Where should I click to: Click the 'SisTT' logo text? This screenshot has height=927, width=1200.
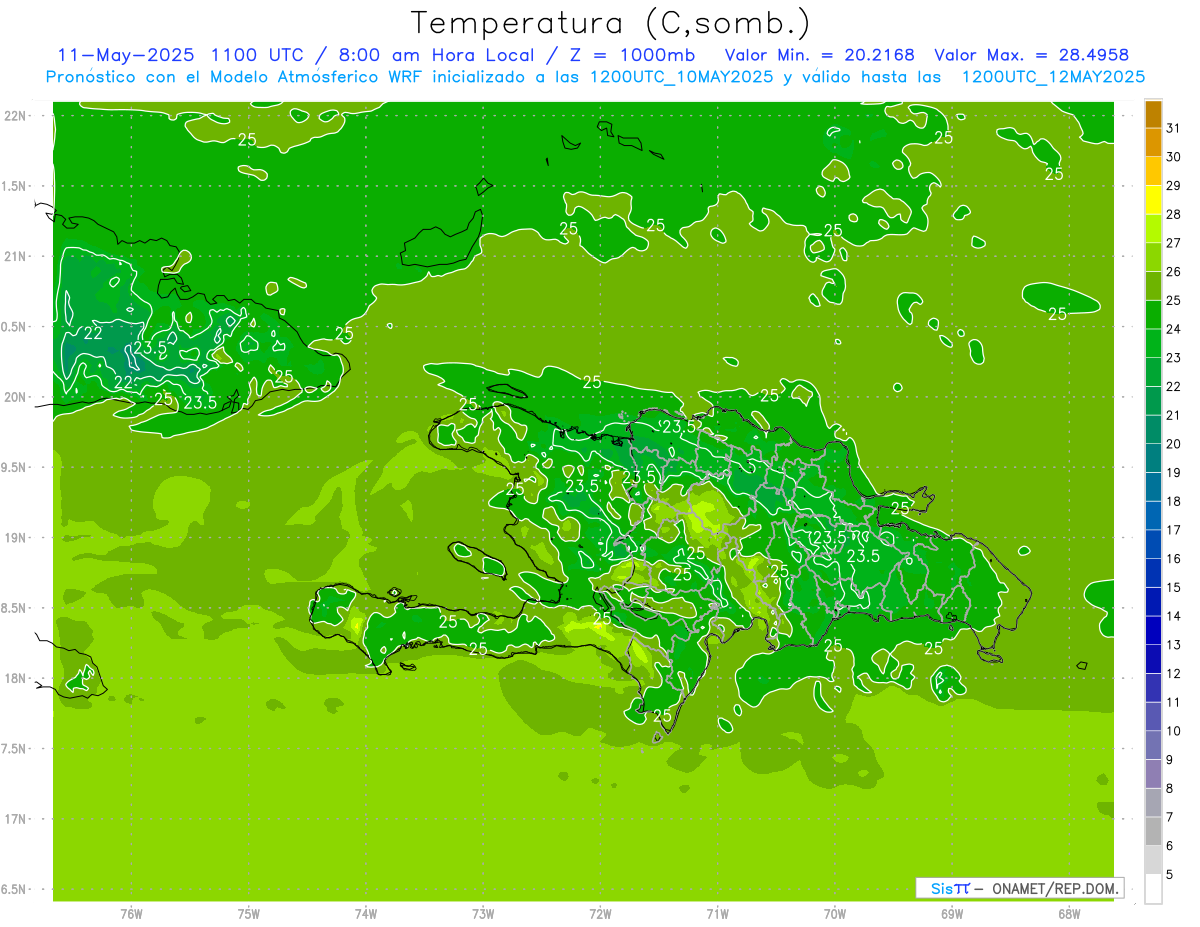pos(949,888)
